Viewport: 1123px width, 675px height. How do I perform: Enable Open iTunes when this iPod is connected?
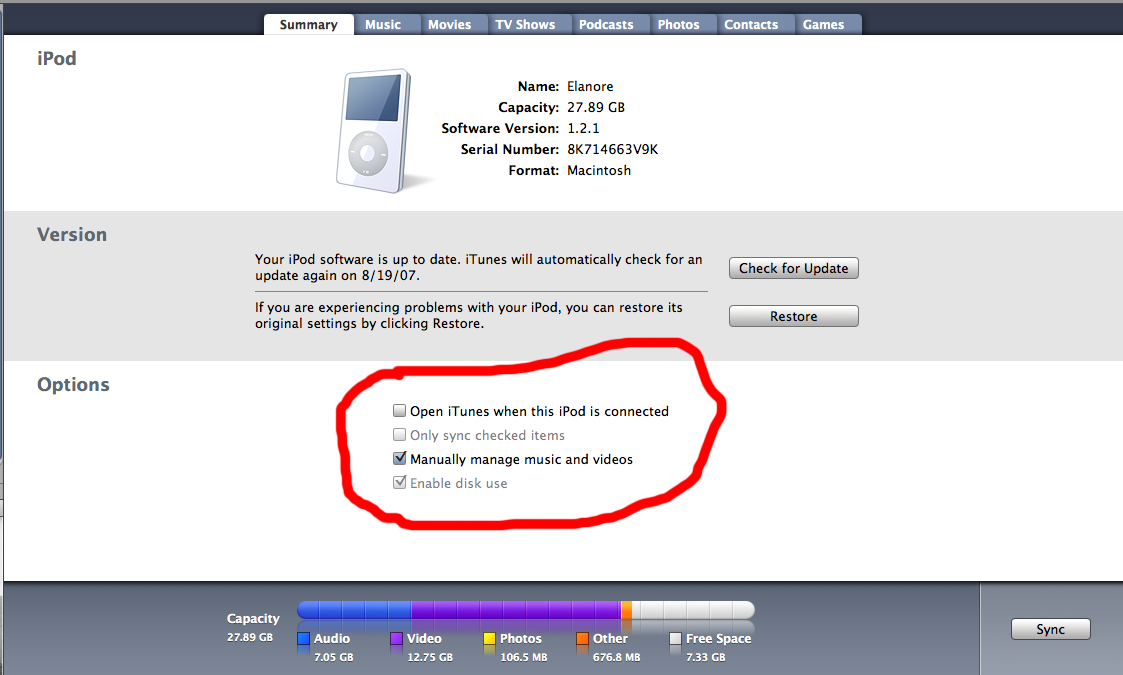click(x=400, y=411)
